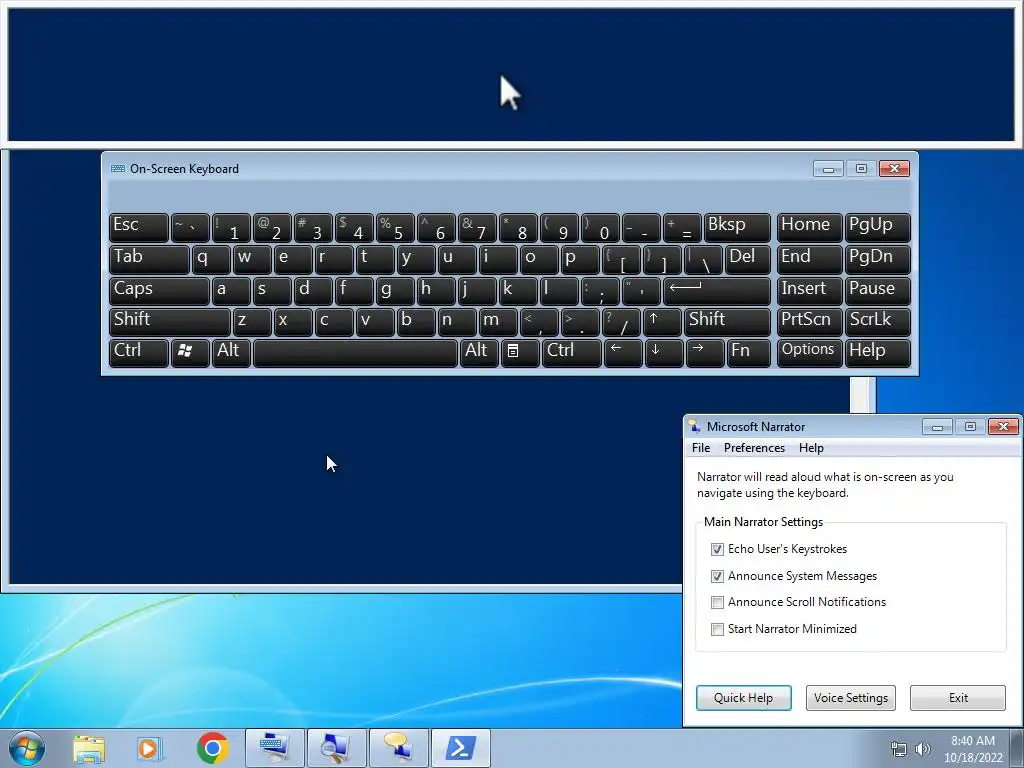Launch Windows Media Player from taskbar
1024x768 pixels.
point(150,748)
